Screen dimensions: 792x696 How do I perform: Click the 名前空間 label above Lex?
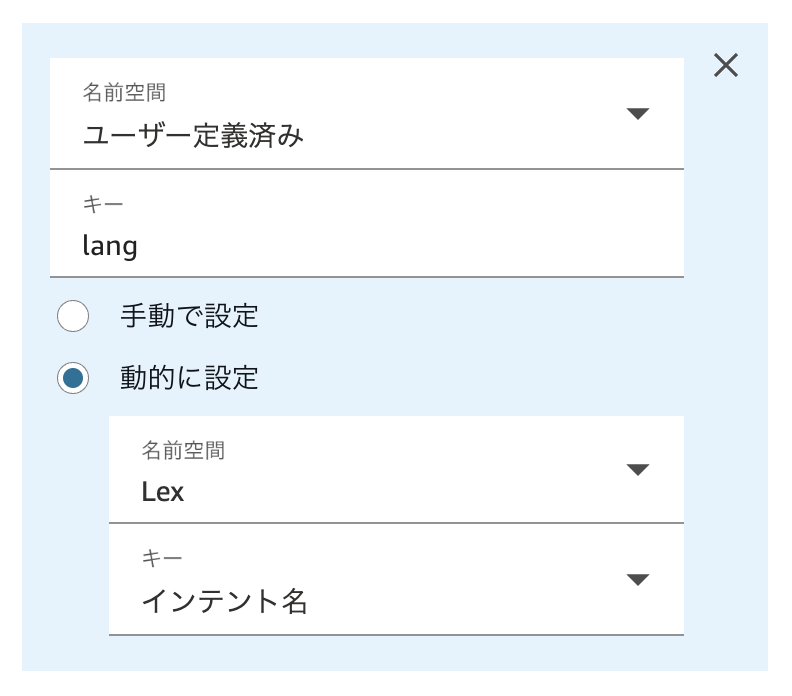click(183, 450)
